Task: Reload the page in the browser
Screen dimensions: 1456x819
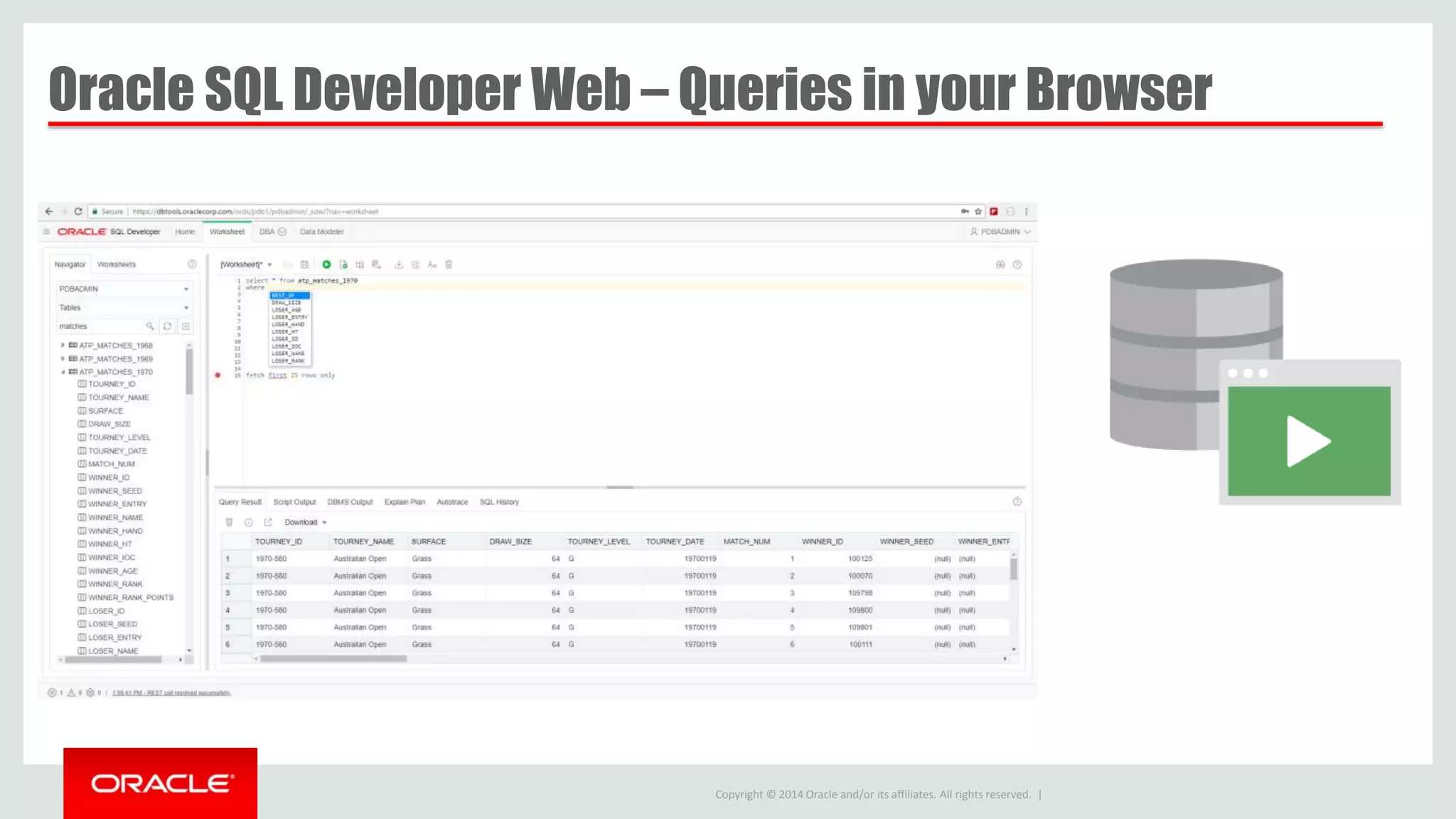Action: (x=78, y=211)
